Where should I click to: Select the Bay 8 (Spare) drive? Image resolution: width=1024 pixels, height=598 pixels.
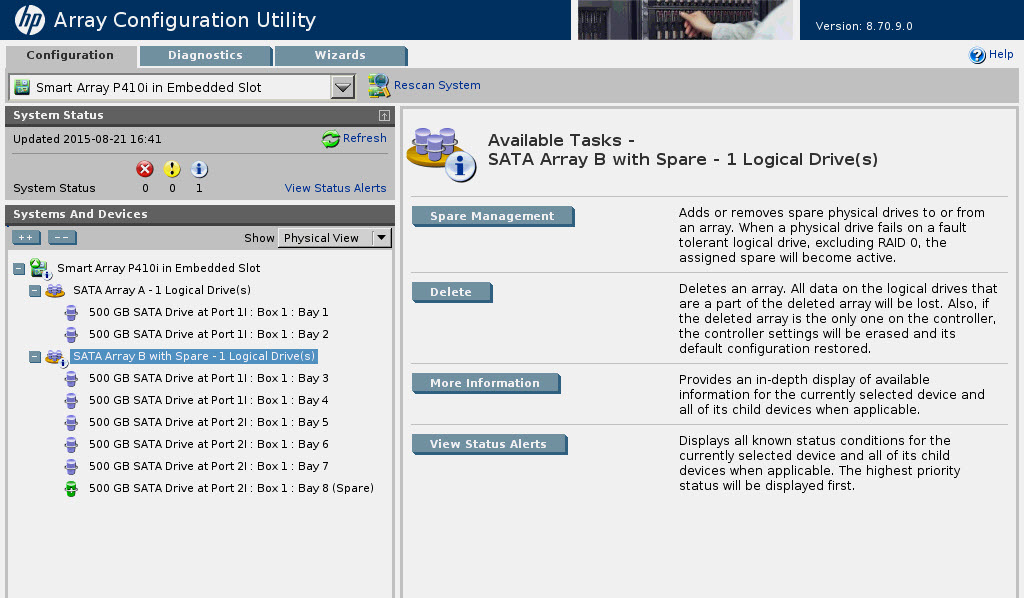click(x=231, y=488)
